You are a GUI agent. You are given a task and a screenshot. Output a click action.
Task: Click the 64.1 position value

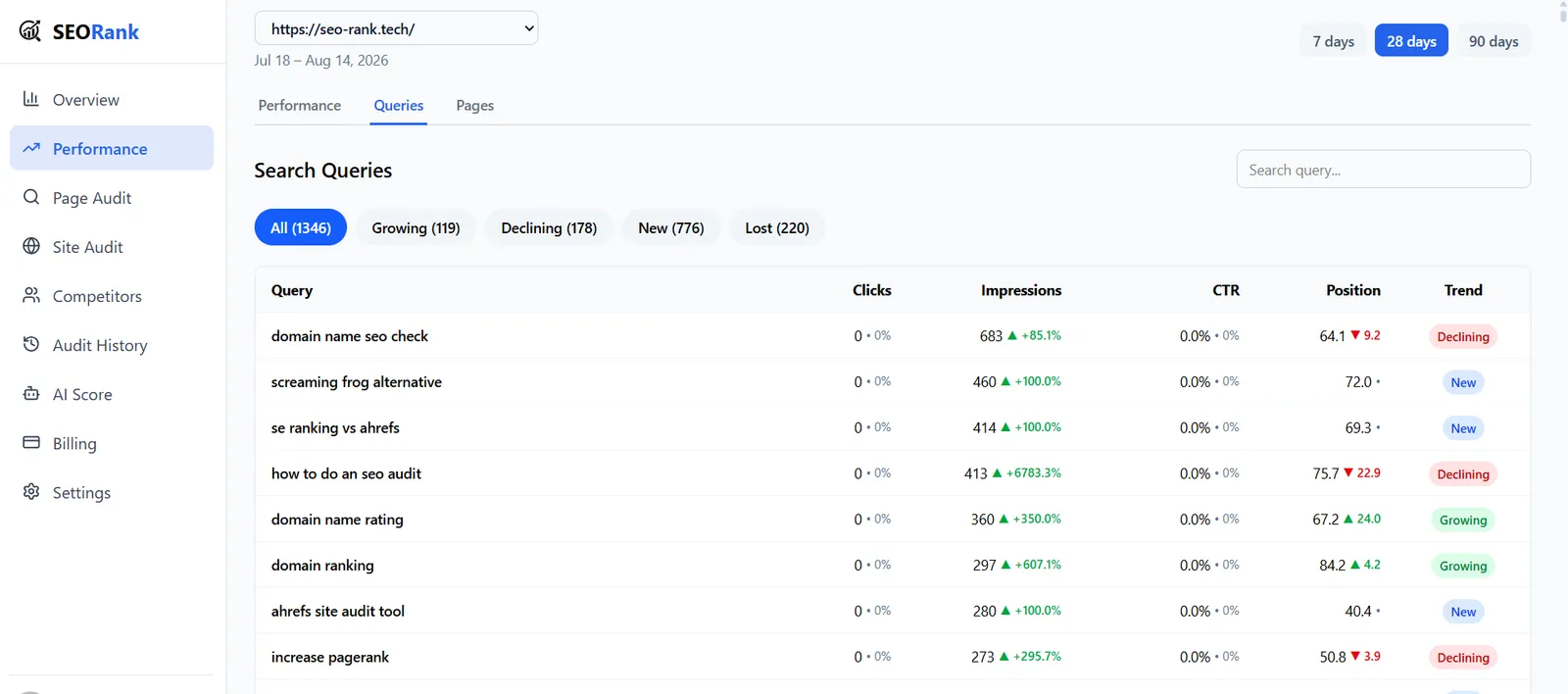click(1332, 336)
